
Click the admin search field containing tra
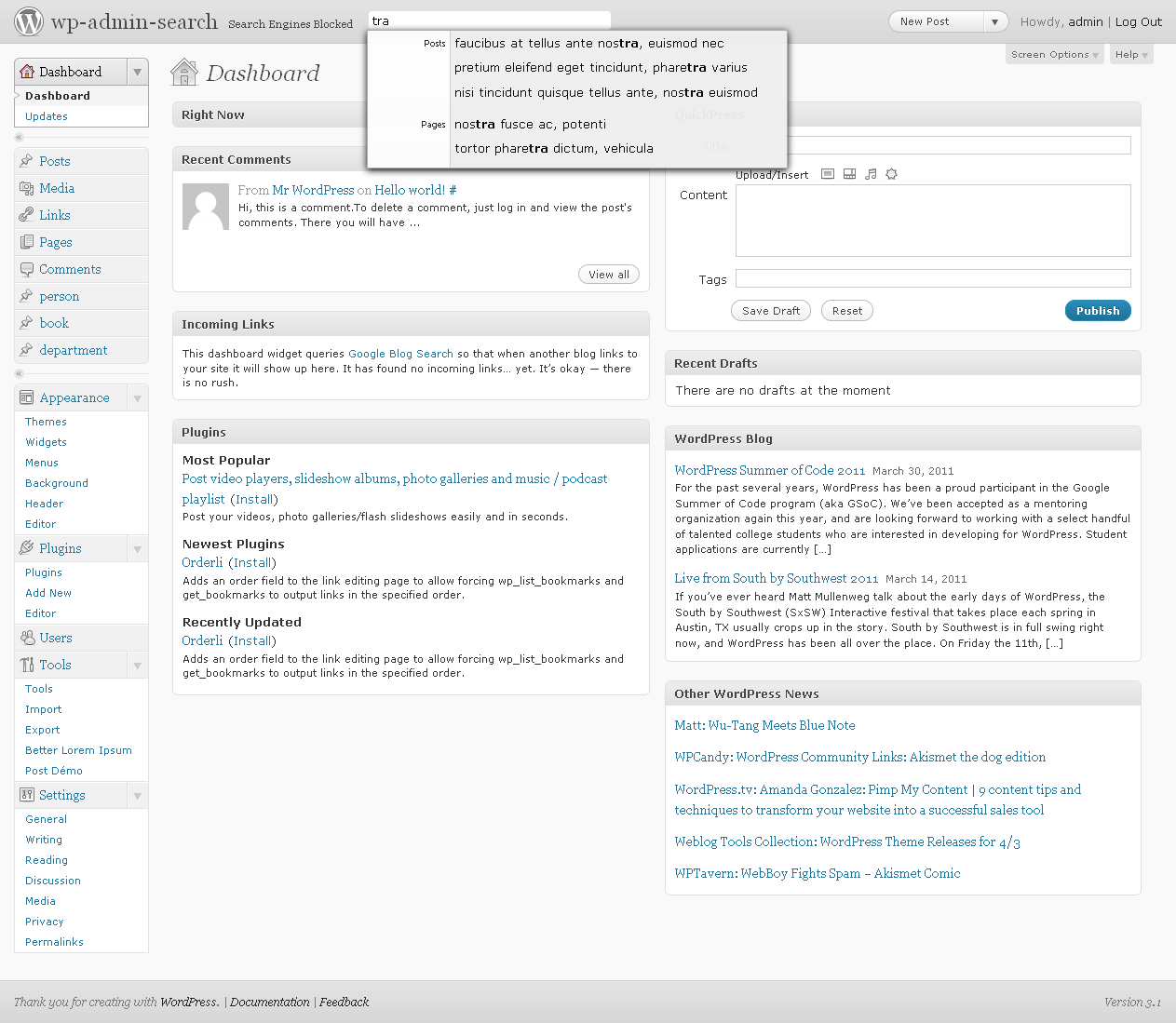(x=490, y=20)
